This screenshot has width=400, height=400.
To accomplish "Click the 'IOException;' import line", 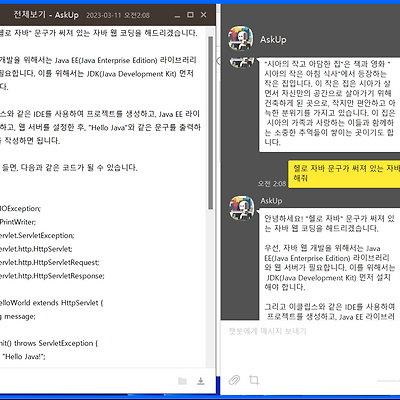I will 20,209.
